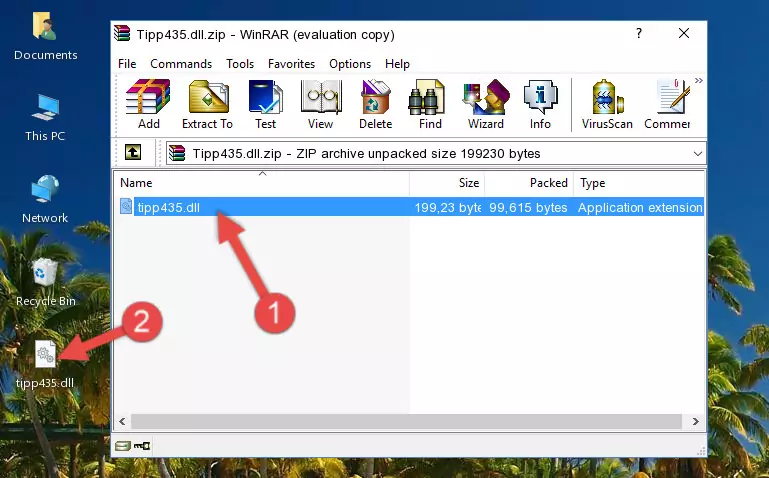
Task: Sort by the Type column header
Action: click(x=639, y=183)
